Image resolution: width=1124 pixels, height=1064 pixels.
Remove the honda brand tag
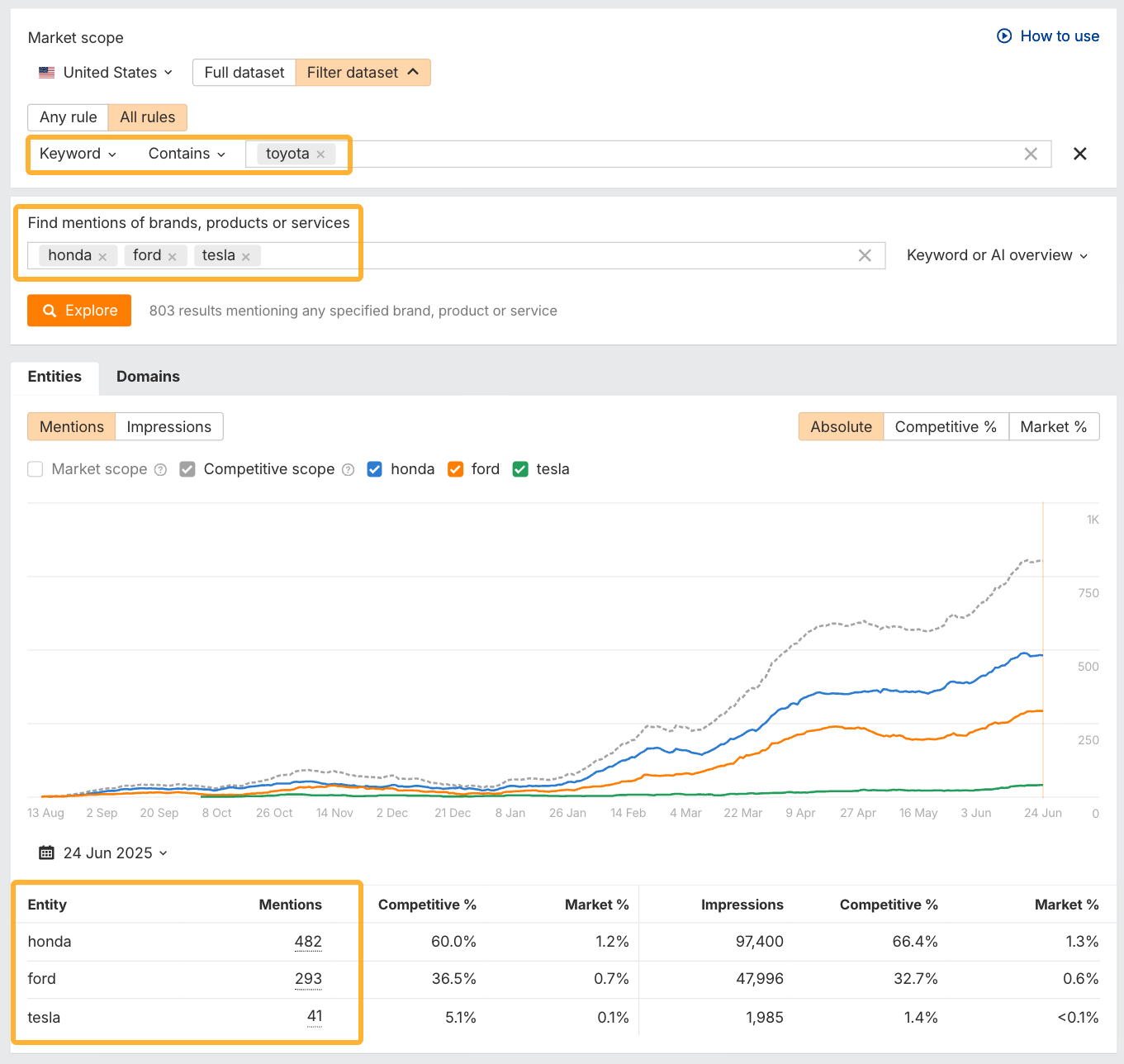coord(102,255)
